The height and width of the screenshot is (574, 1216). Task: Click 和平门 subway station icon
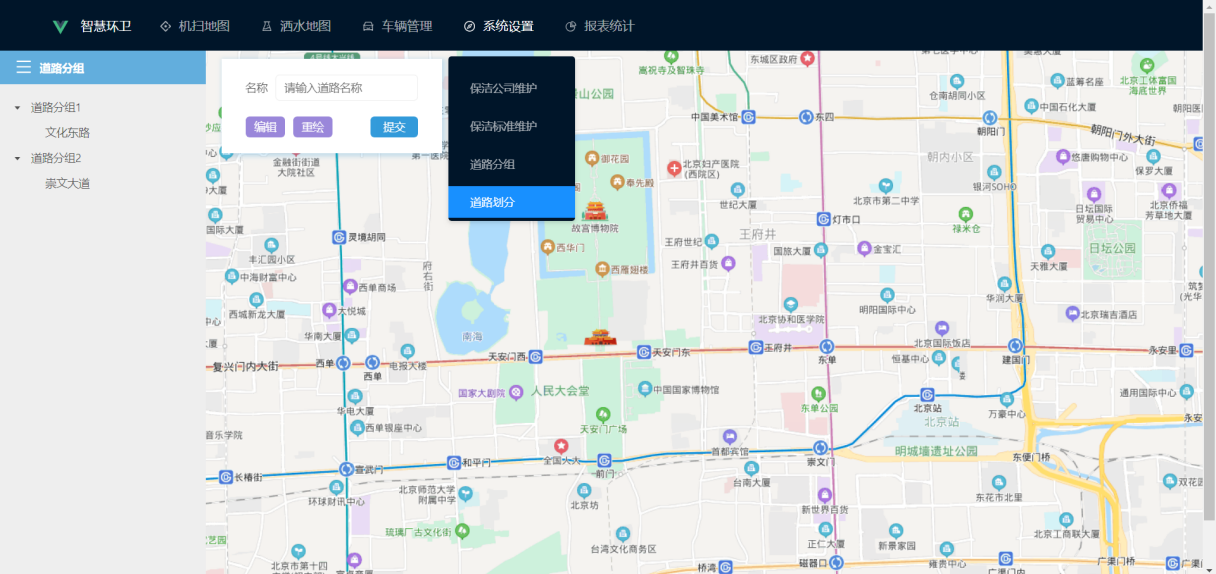click(x=454, y=462)
